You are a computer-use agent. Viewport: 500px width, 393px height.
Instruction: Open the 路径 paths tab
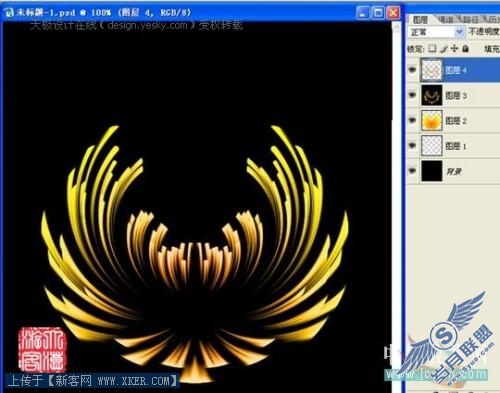(470, 20)
